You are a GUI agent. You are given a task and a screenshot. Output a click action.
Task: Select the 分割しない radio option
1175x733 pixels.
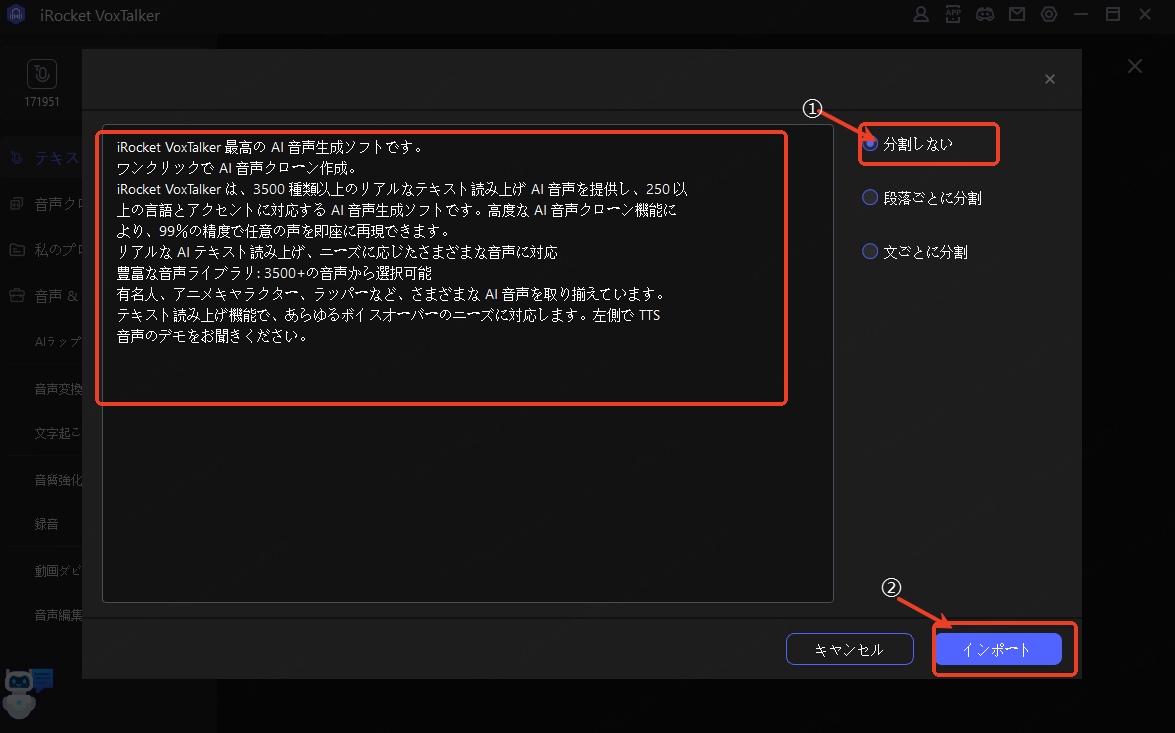point(907,144)
